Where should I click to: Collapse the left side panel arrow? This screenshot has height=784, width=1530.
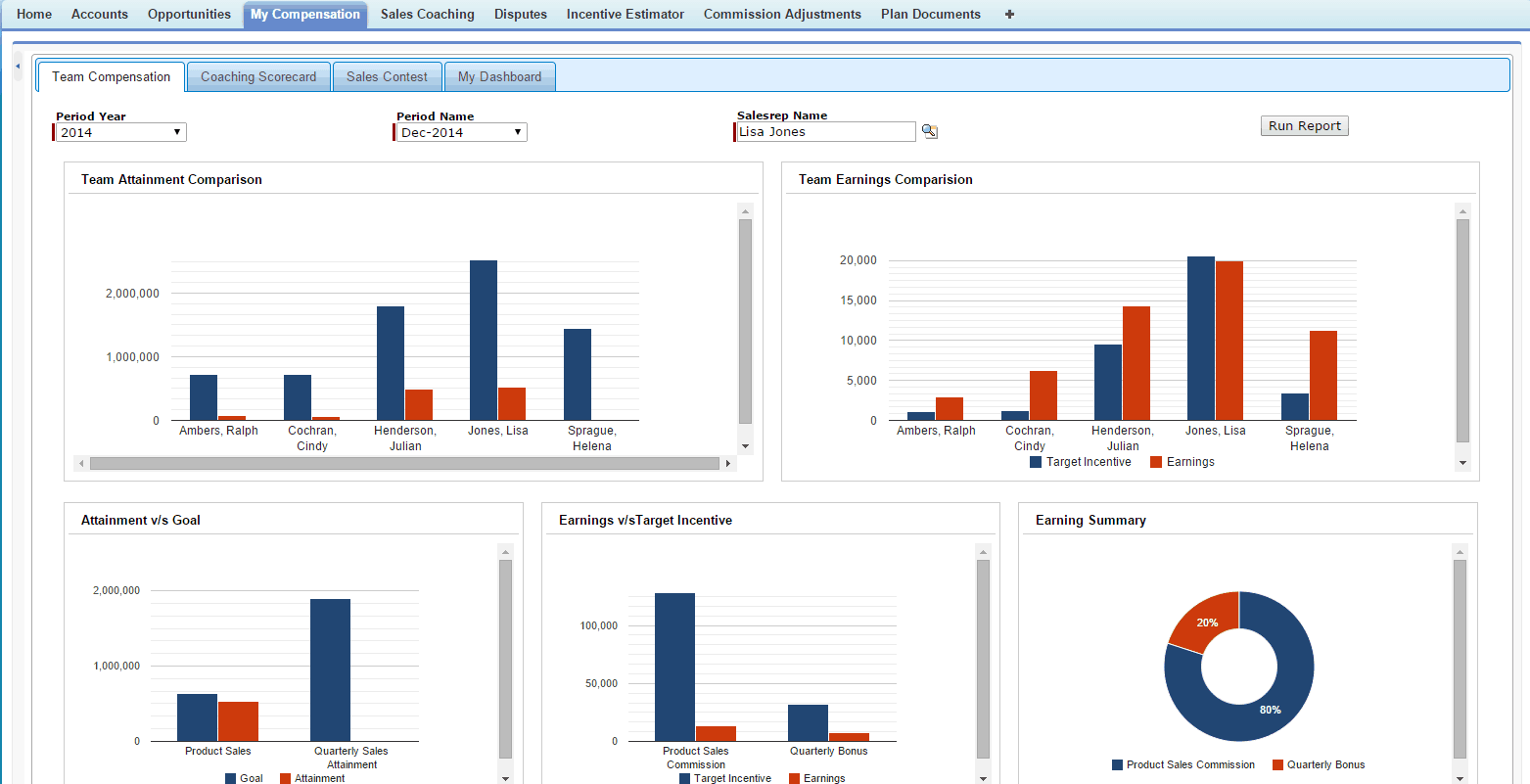(18, 67)
